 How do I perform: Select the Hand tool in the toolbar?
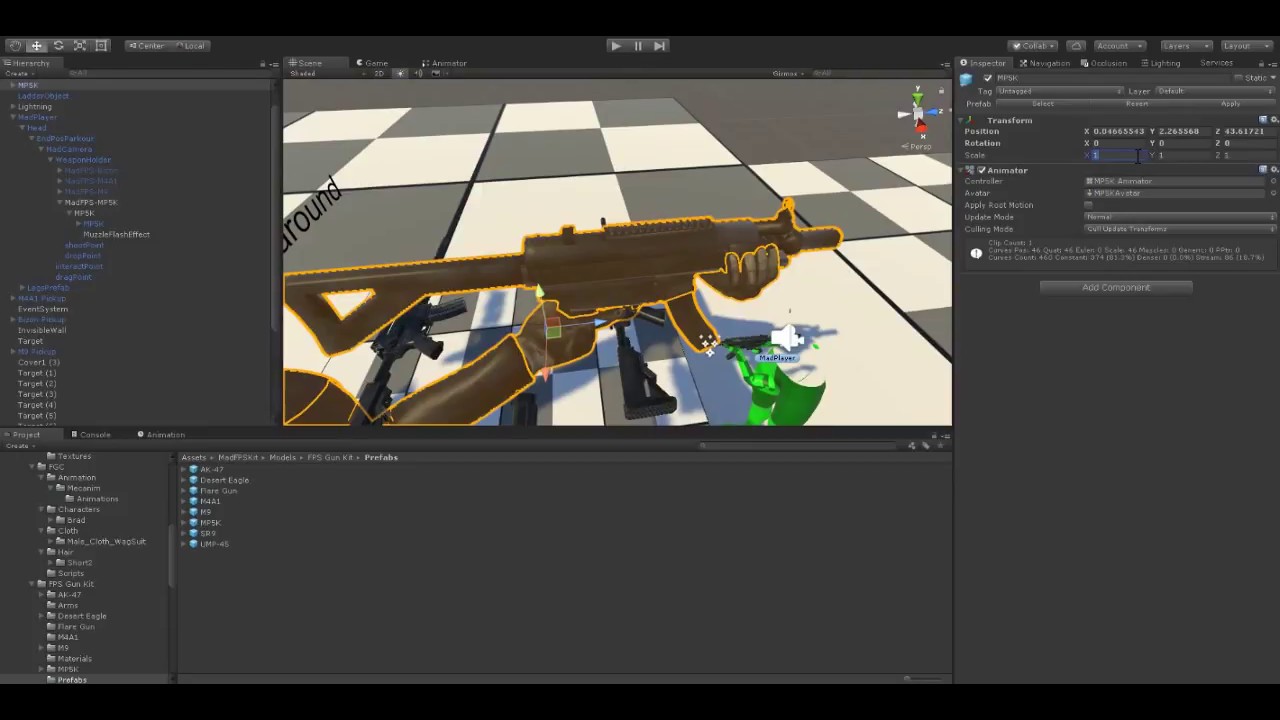tap(15, 46)
